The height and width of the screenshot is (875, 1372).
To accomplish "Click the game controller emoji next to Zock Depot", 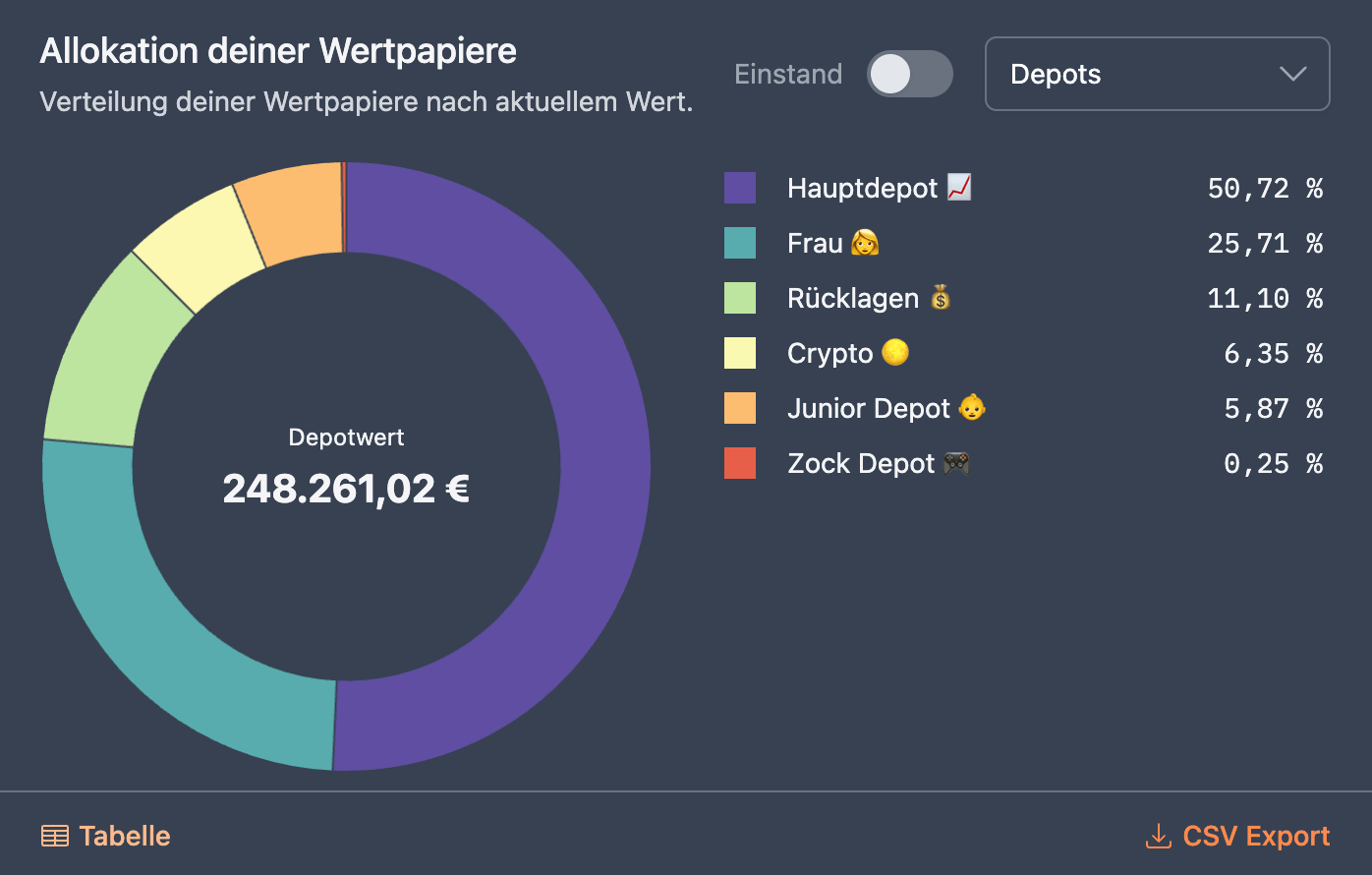I will pyautogui.click(x=958, y=462).
